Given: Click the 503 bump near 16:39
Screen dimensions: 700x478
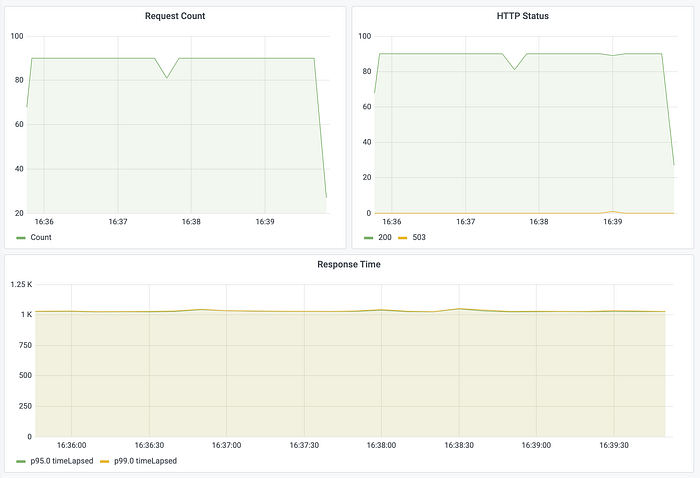Looking at the screenshot, I should coord(612,212).
